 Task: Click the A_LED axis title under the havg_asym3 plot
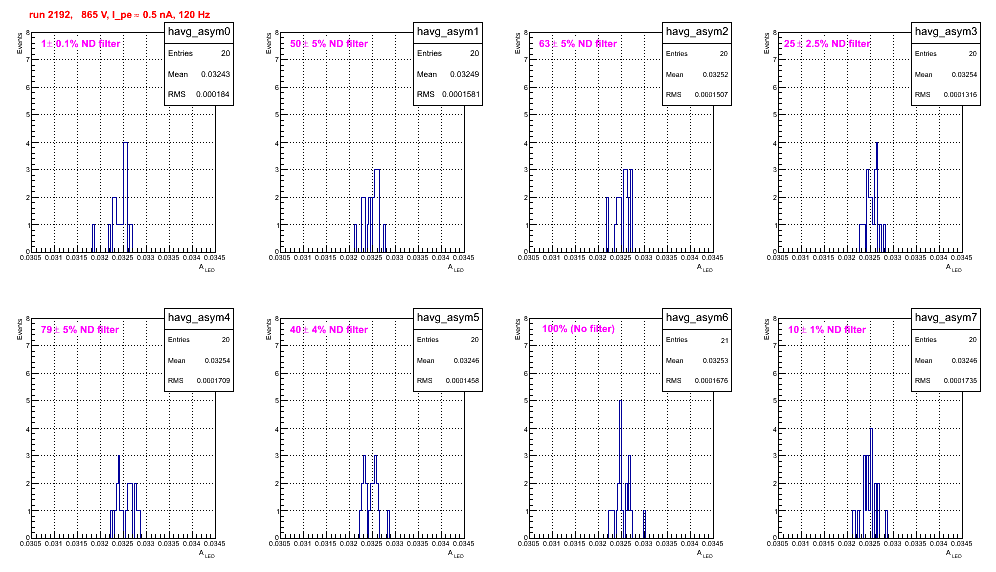pos(953,268)
